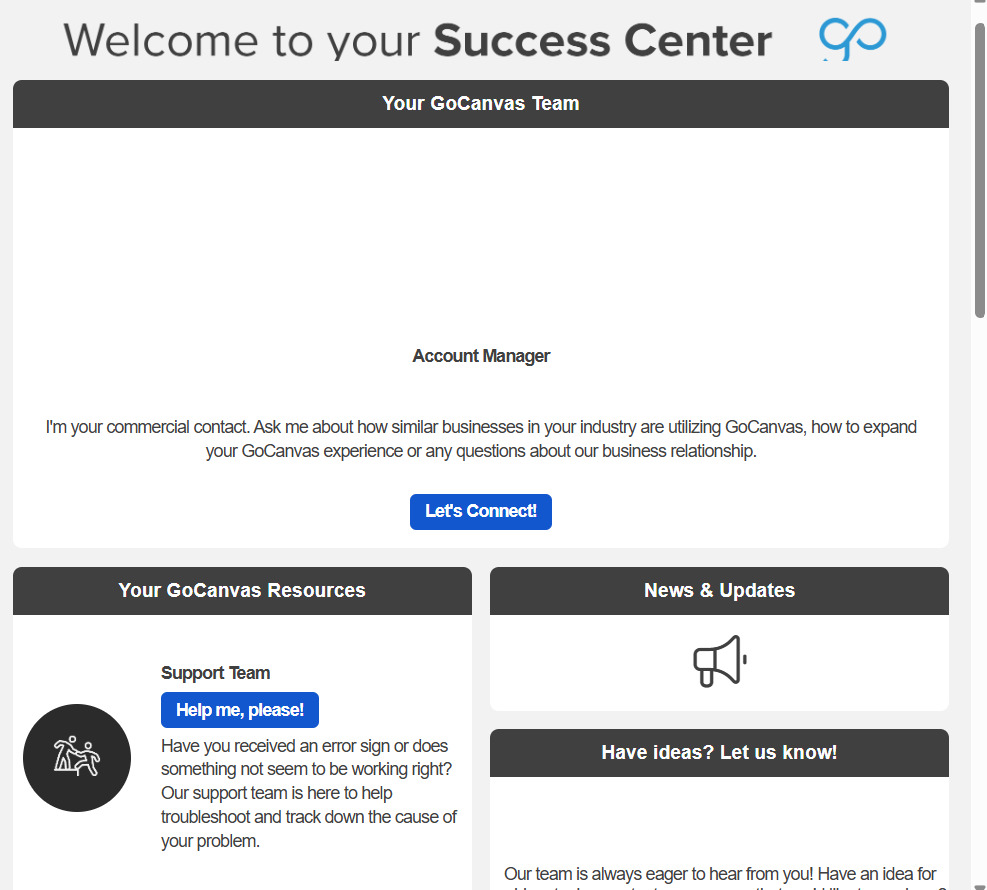The width and height of the screenshot is (987, 890).
Task: Click the GoCanvas logo icon
Action: tap(852, 40)
